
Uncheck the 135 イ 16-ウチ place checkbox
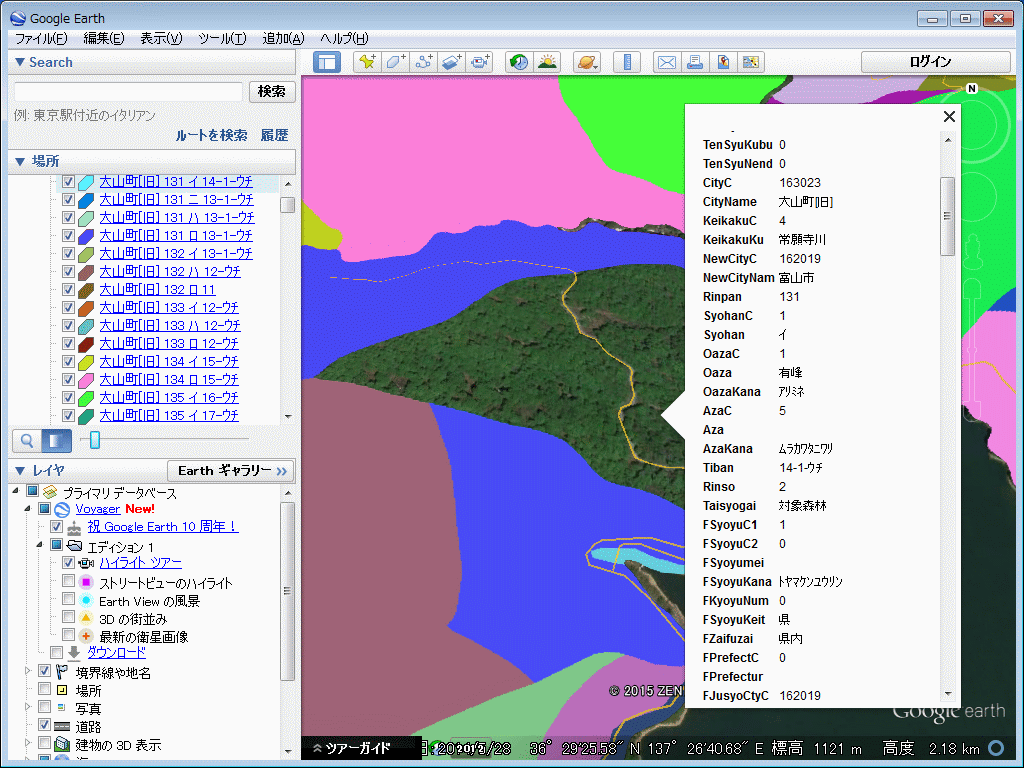click(x=68, y=397)
